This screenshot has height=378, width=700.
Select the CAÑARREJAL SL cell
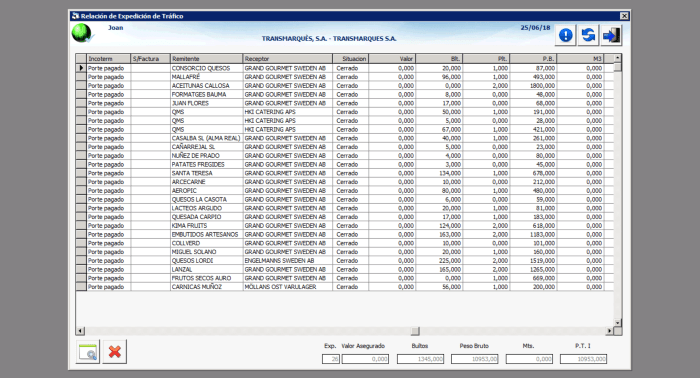(x=207, y=147)
